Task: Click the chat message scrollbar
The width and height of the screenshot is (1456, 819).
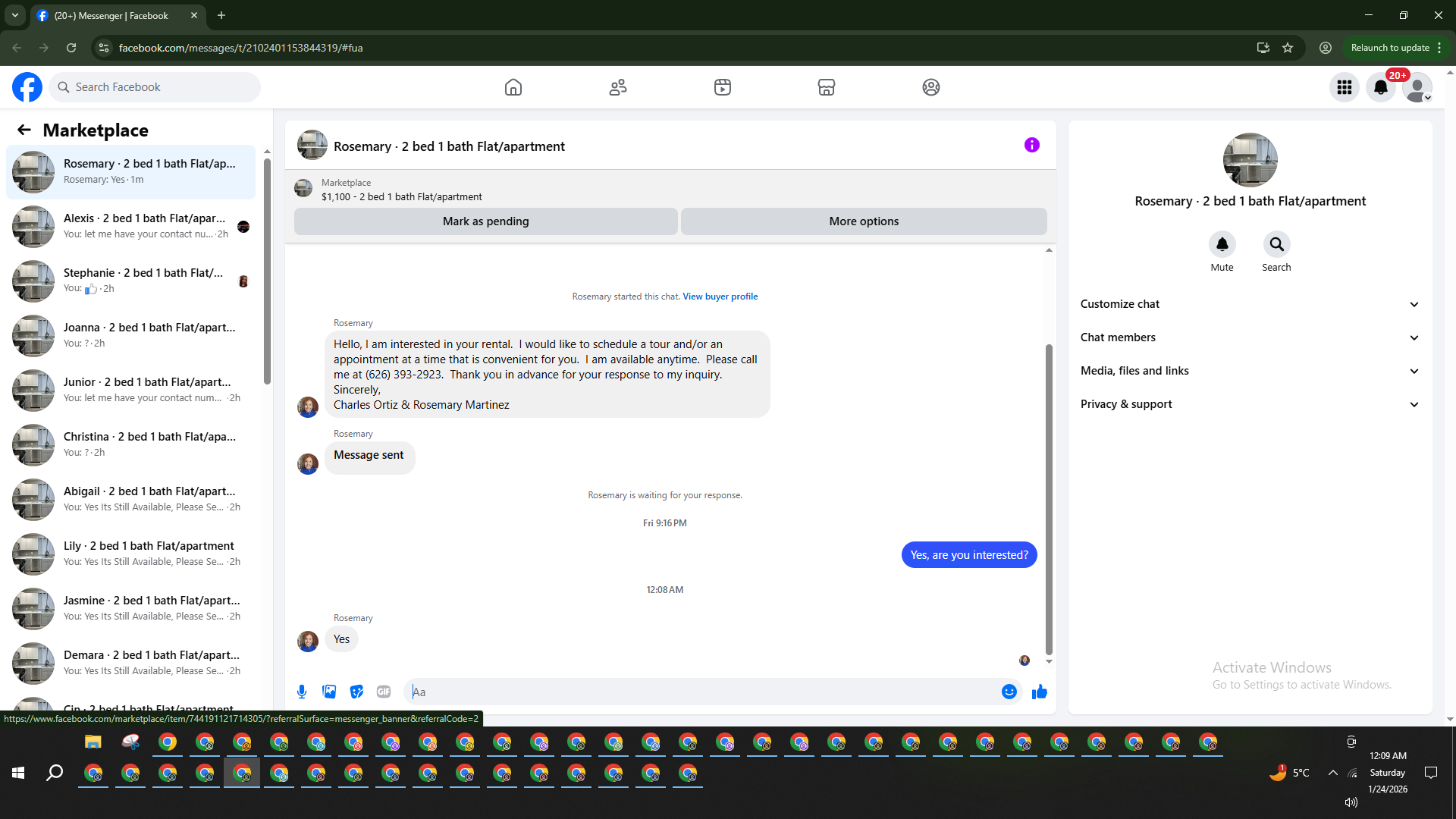Action: click(1049, 499)
